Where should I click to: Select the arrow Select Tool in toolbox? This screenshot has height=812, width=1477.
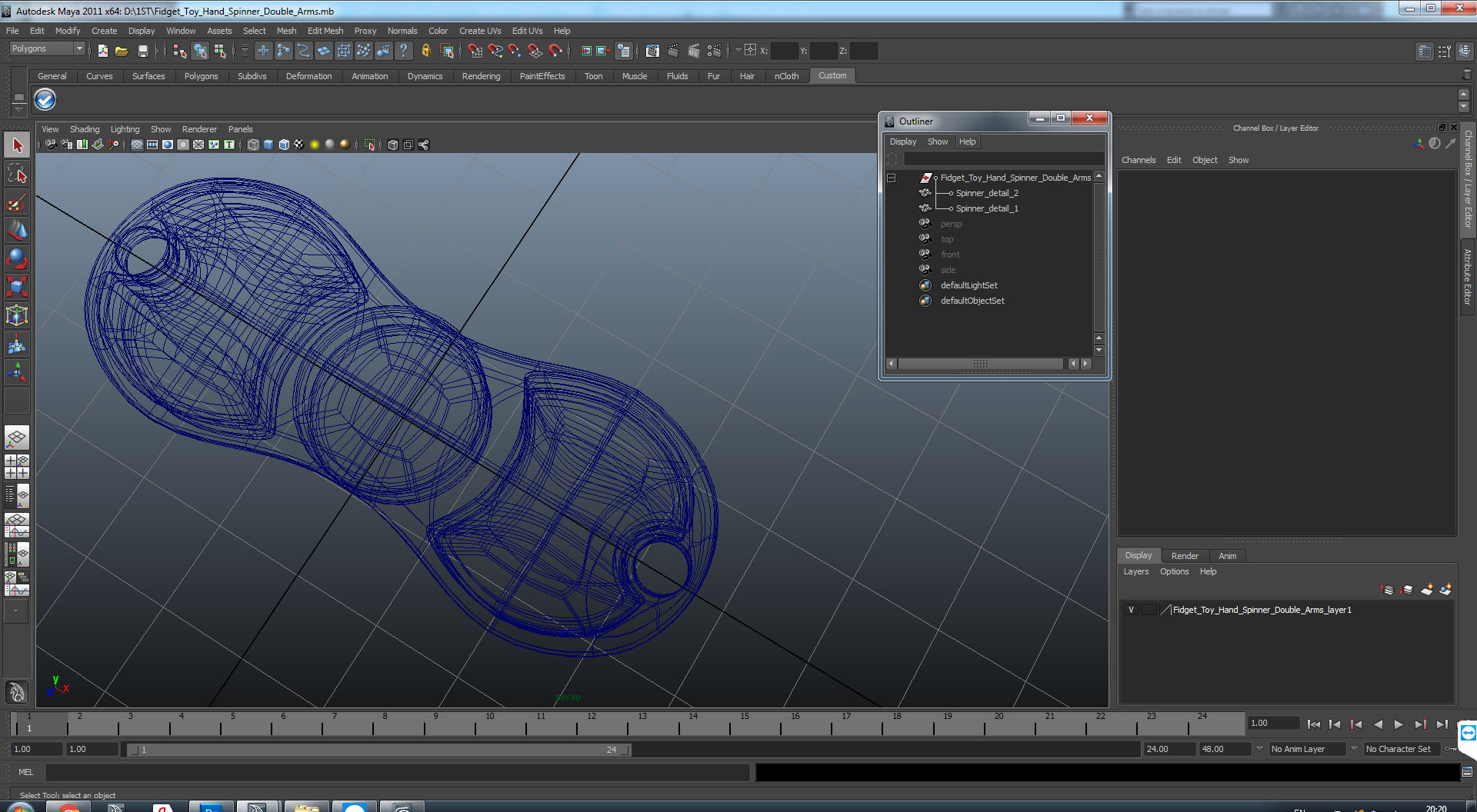(17, 145)
